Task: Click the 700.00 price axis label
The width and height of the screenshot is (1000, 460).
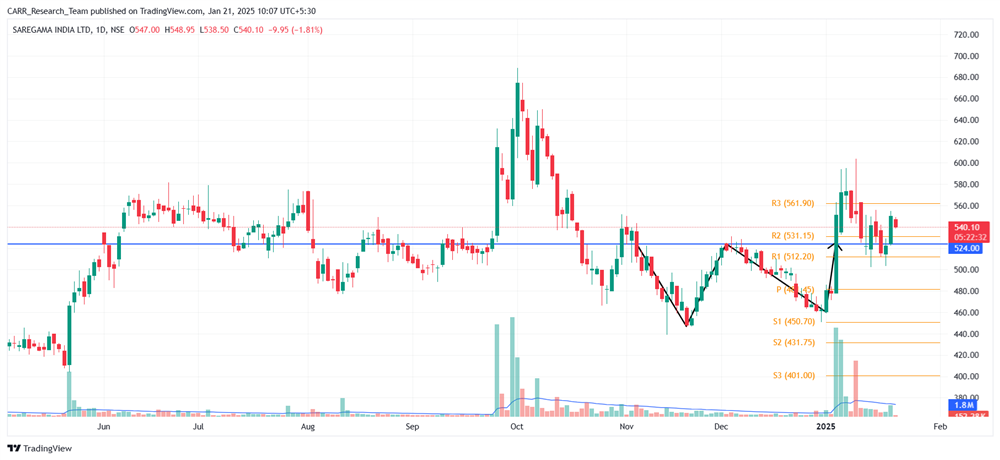Action: [x=967, y=56]
